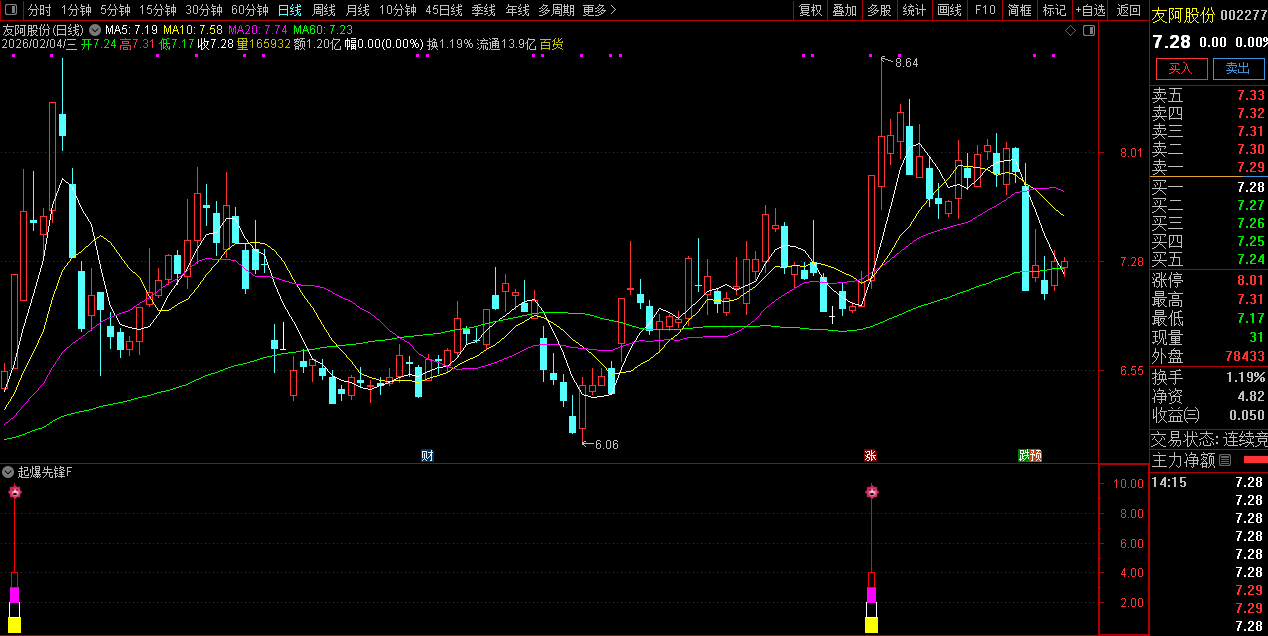This screenshot has height=636, width=1268.
Task: Click the 涨 event marker on the timeline
Action: 870,456
